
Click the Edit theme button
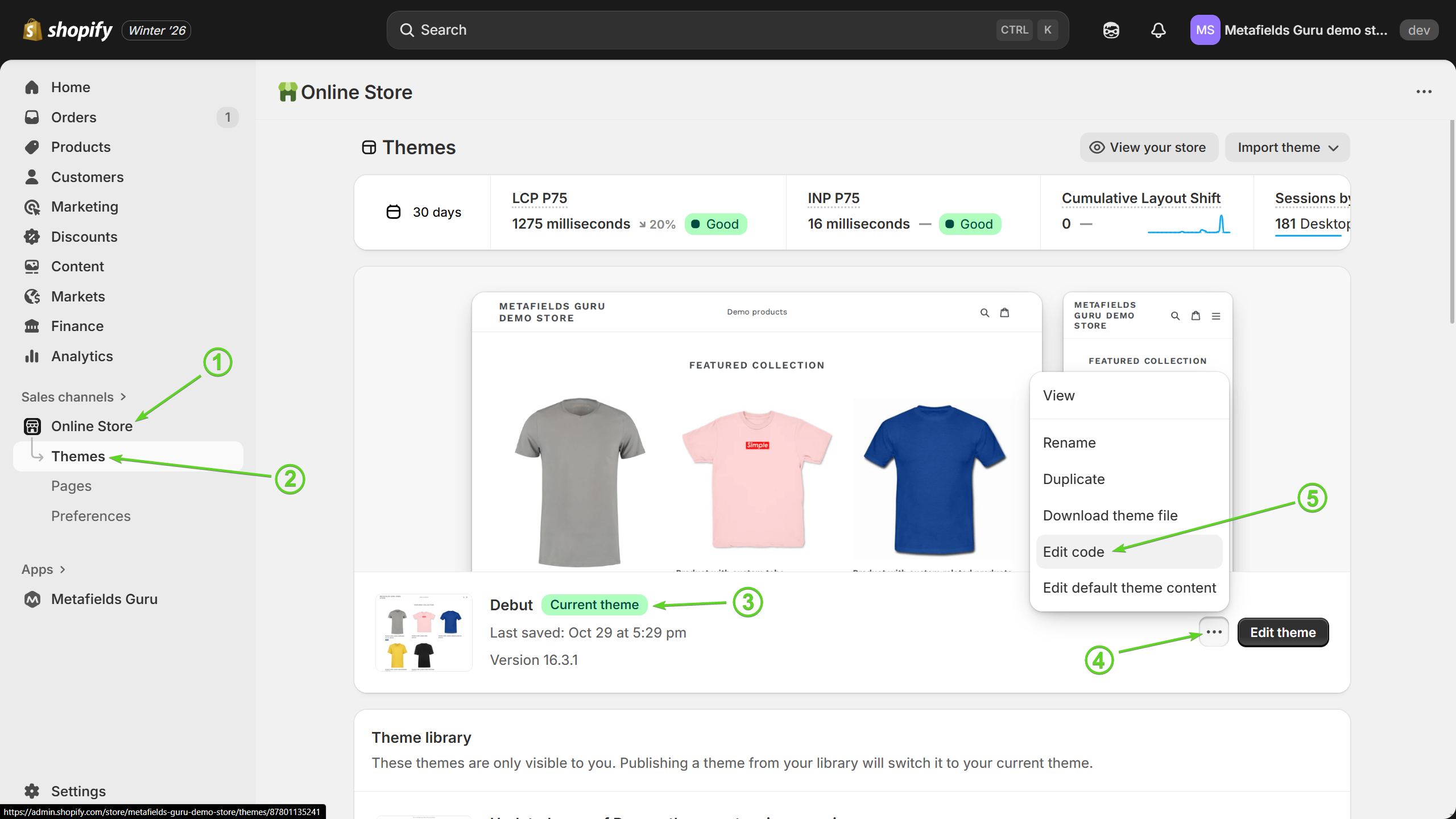[x=1283, y=632]
